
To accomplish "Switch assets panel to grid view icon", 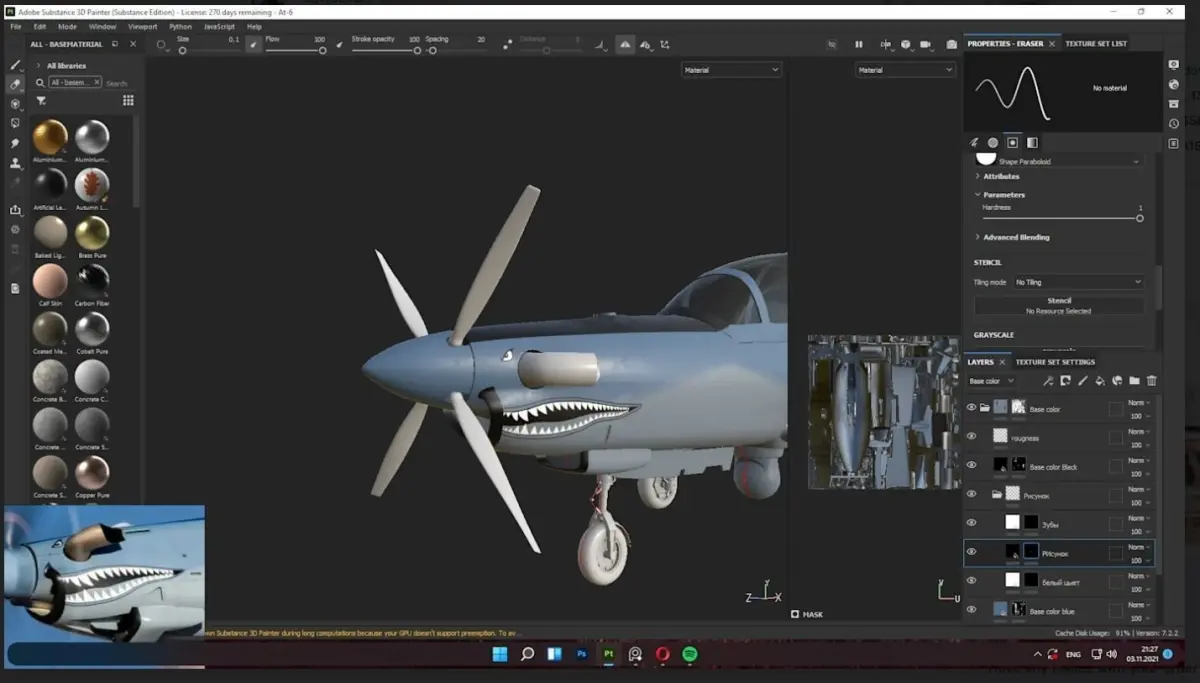I will pos(128,101).
